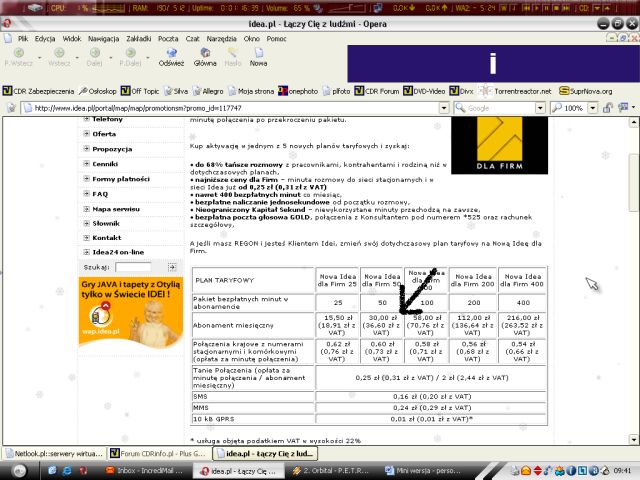
Task: Click the Google search field
Action: click(x=500, y=108)
